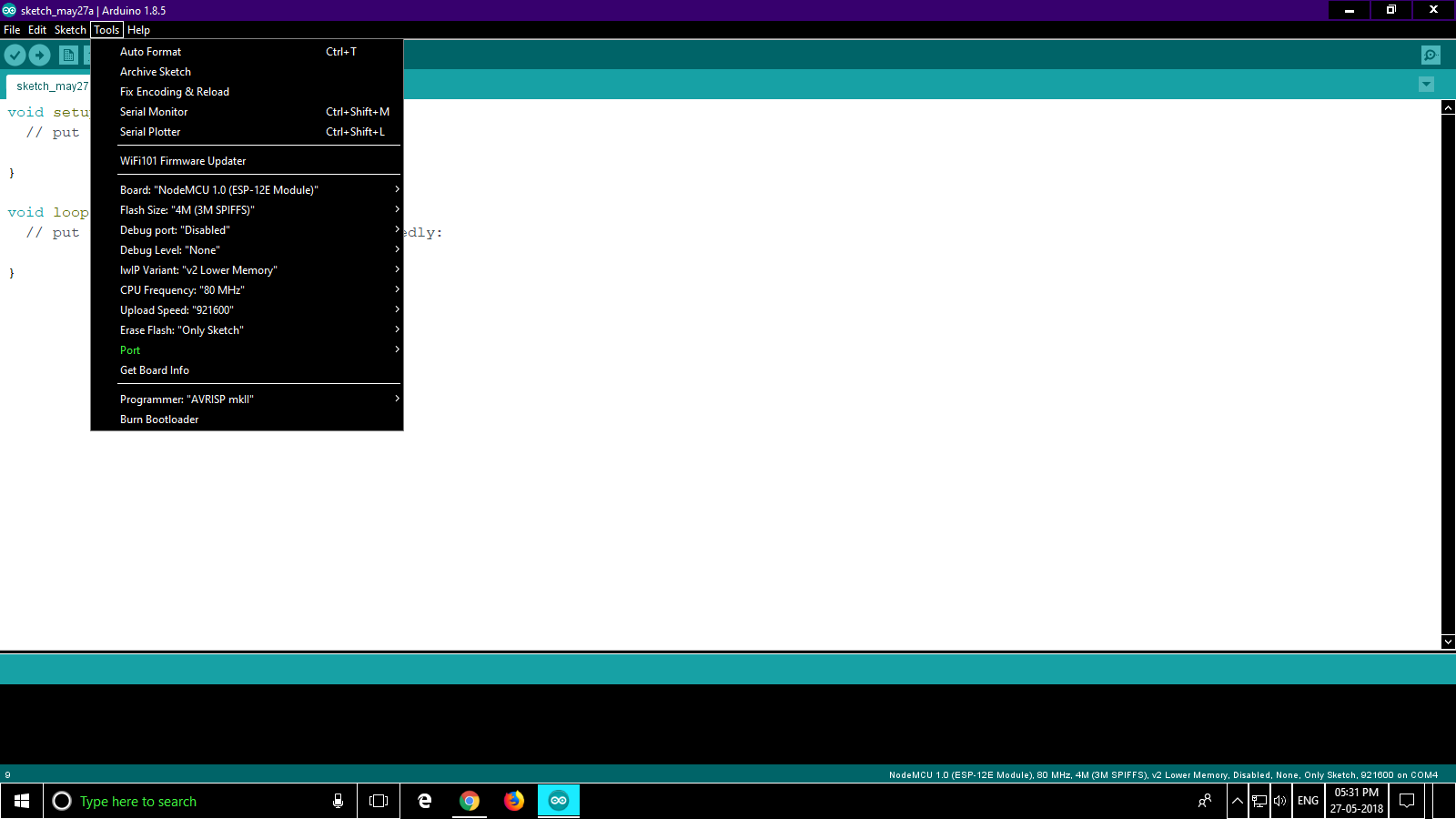Select Auto Format menu entry
This screenshot has width=1456, height=819.
pos(247,52)
